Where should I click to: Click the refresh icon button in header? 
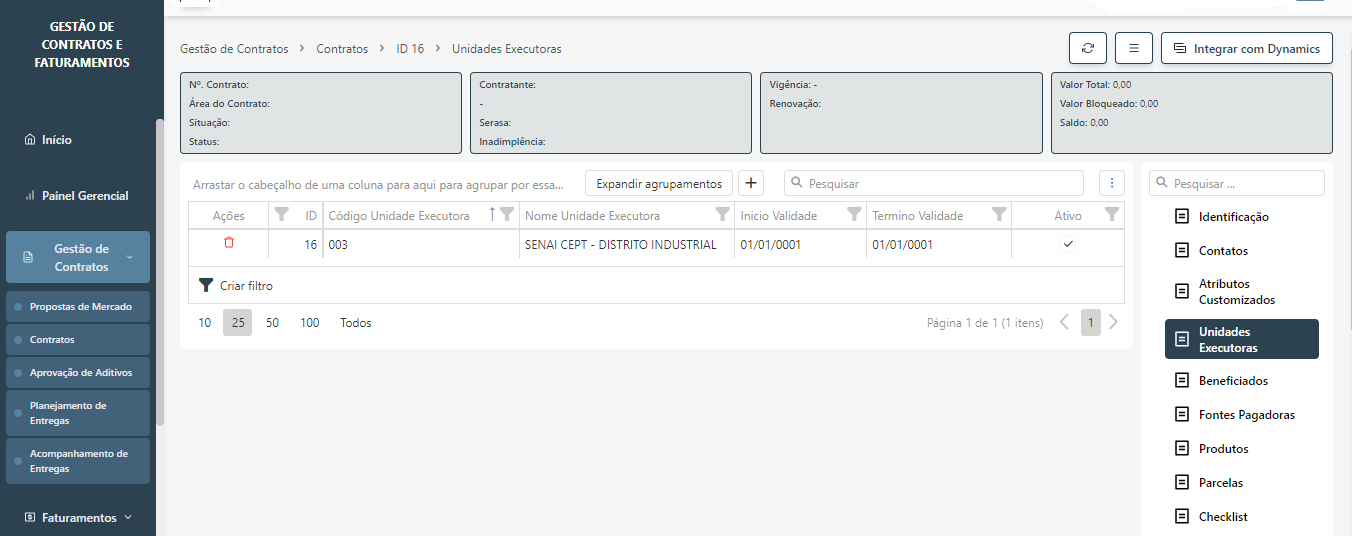1087,48
